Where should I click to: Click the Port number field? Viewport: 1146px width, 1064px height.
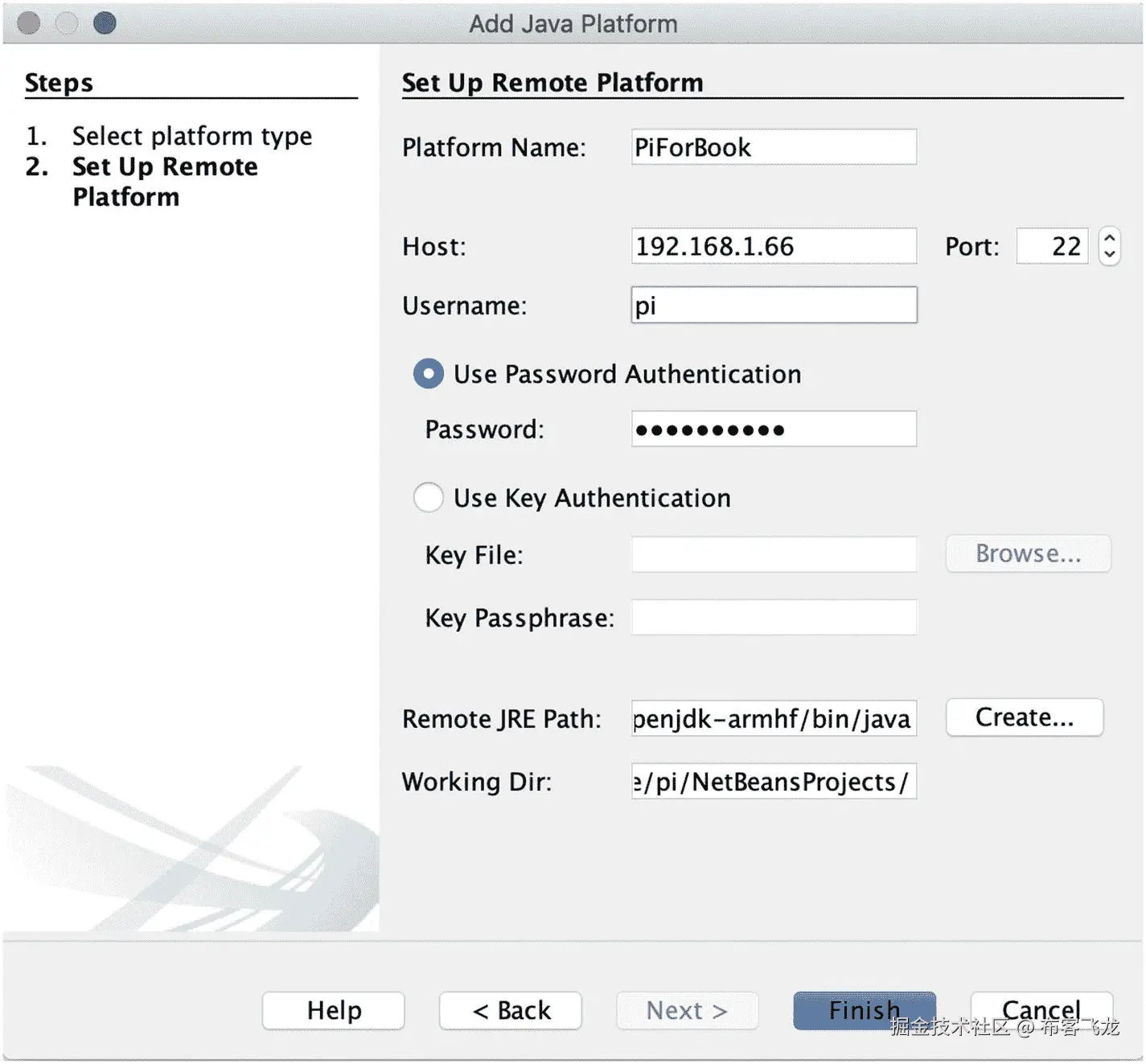point(1052,246)
